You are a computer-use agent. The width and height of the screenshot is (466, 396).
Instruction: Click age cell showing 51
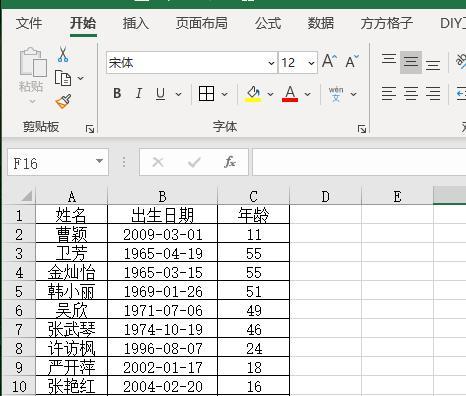(x=253, y=291)
